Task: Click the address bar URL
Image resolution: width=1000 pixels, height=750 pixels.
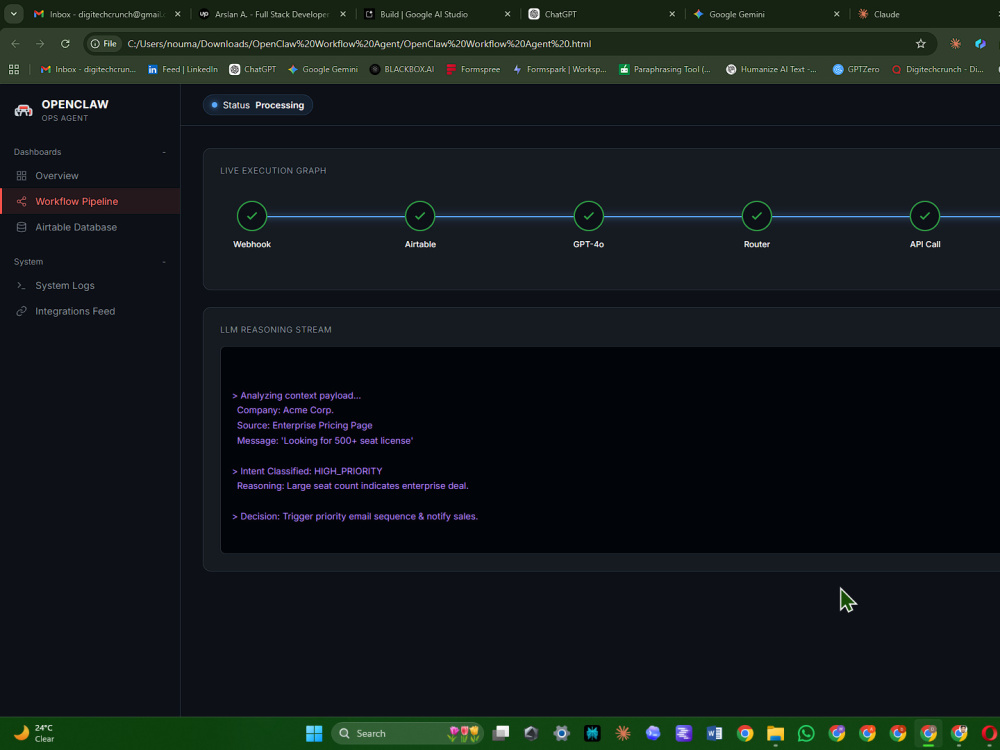Action: coord(359,44)
